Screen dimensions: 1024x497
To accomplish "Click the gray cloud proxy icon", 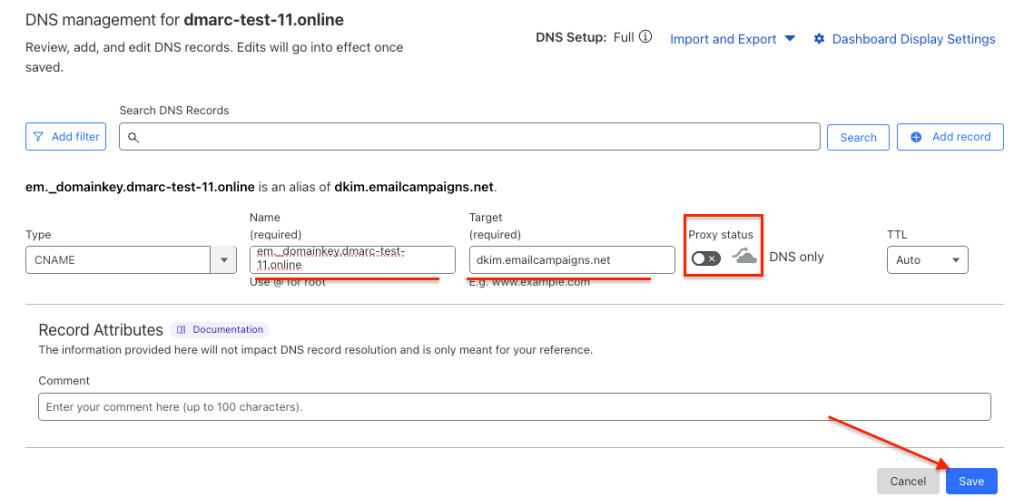I will (x=744, y=257).
